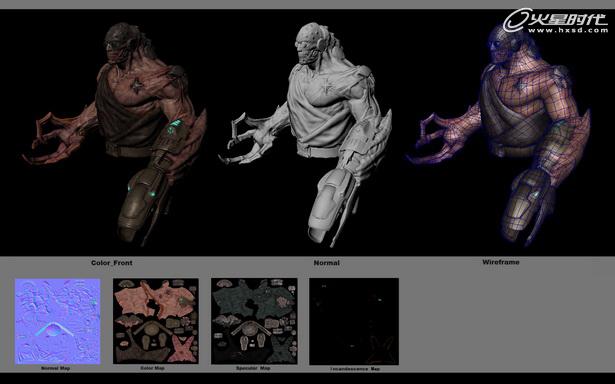The image size is (615, 384).
Task: Open the Color Map texture thumbnail
Action: click(x=156, y=321)
